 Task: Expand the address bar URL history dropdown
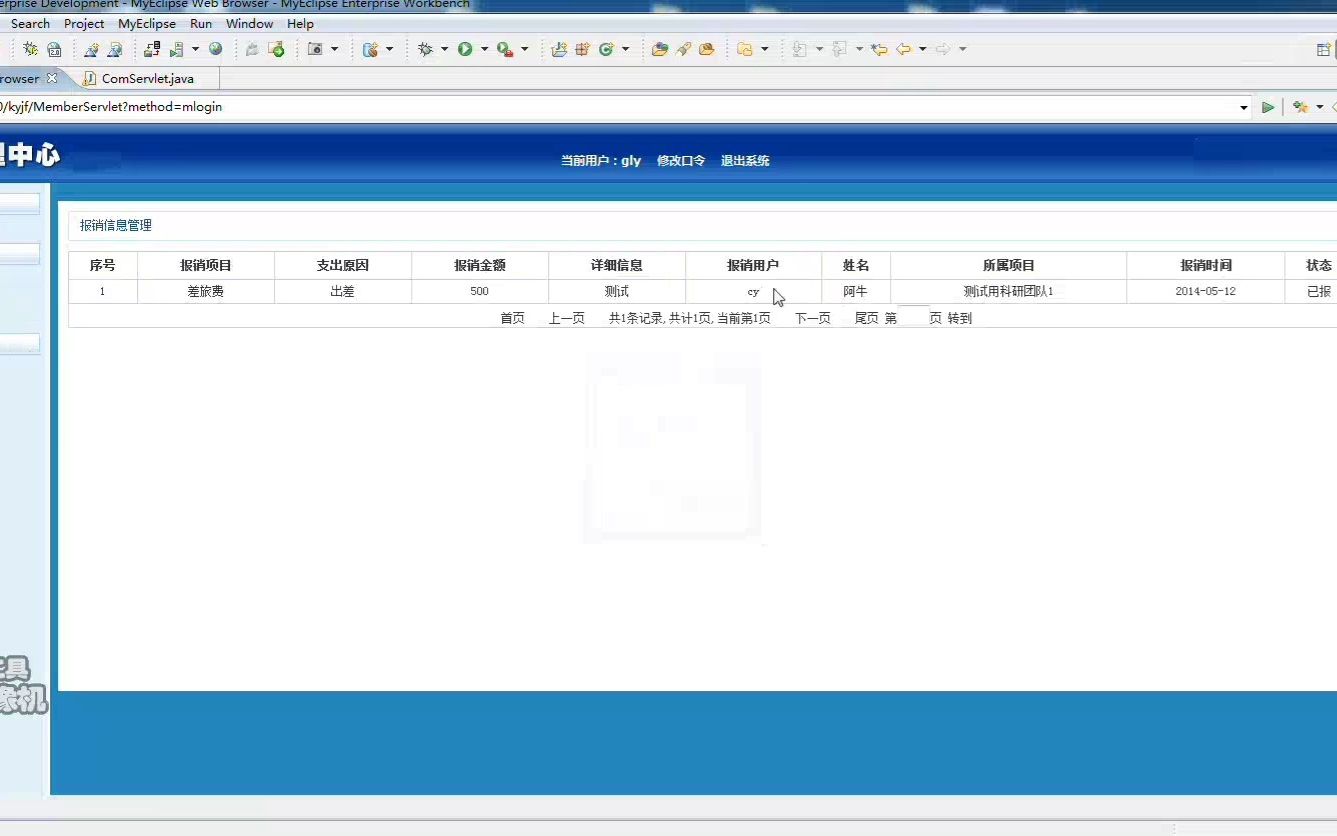(1244, 107)
